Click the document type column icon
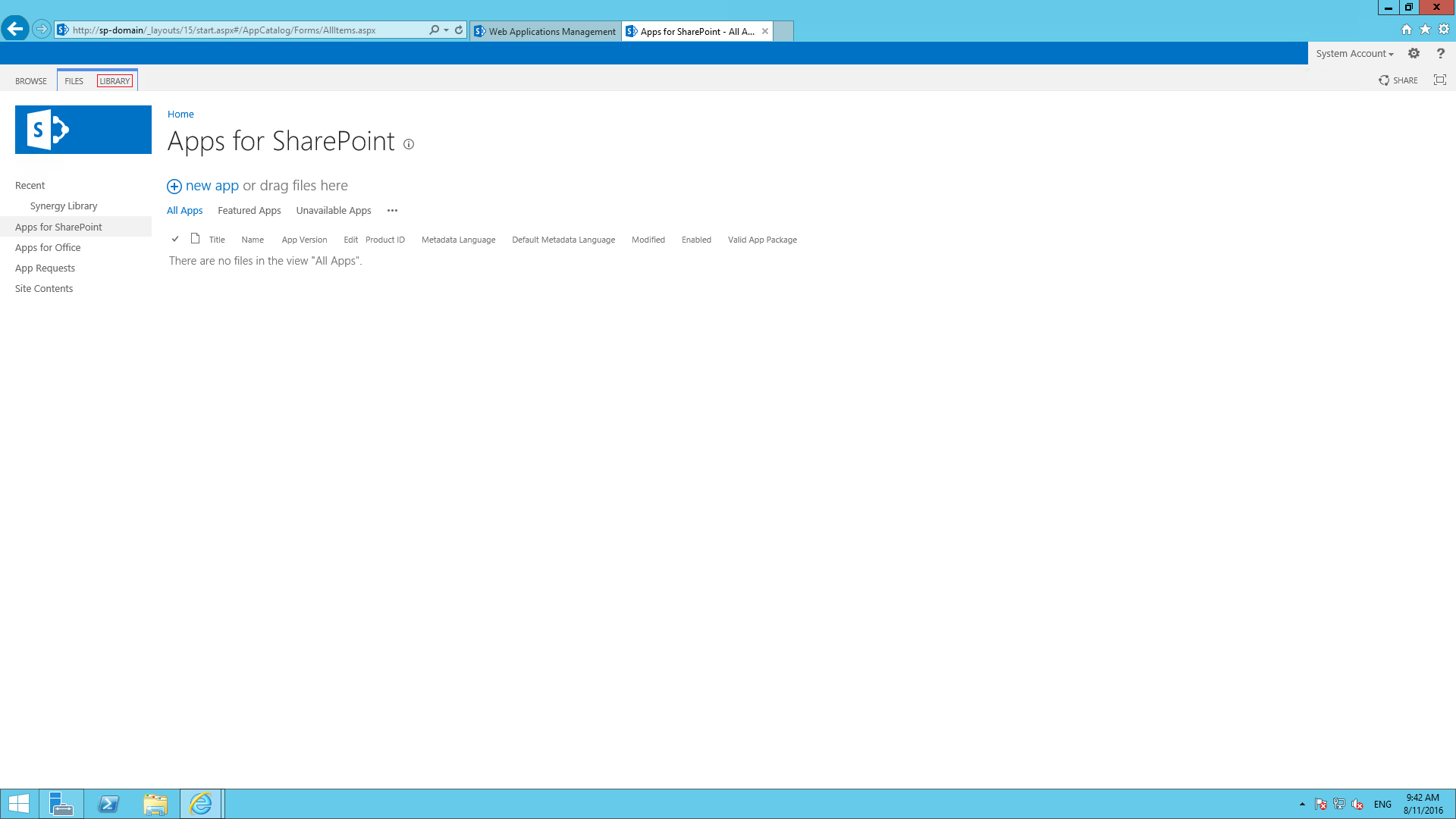This screenshot has width=1456, height=819. [196, 239]
